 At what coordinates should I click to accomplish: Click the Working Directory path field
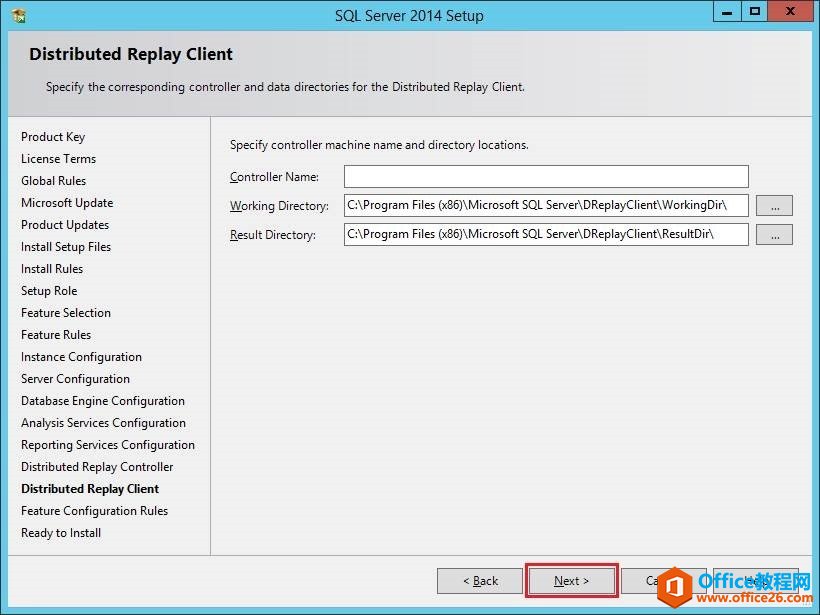(546, 206)
